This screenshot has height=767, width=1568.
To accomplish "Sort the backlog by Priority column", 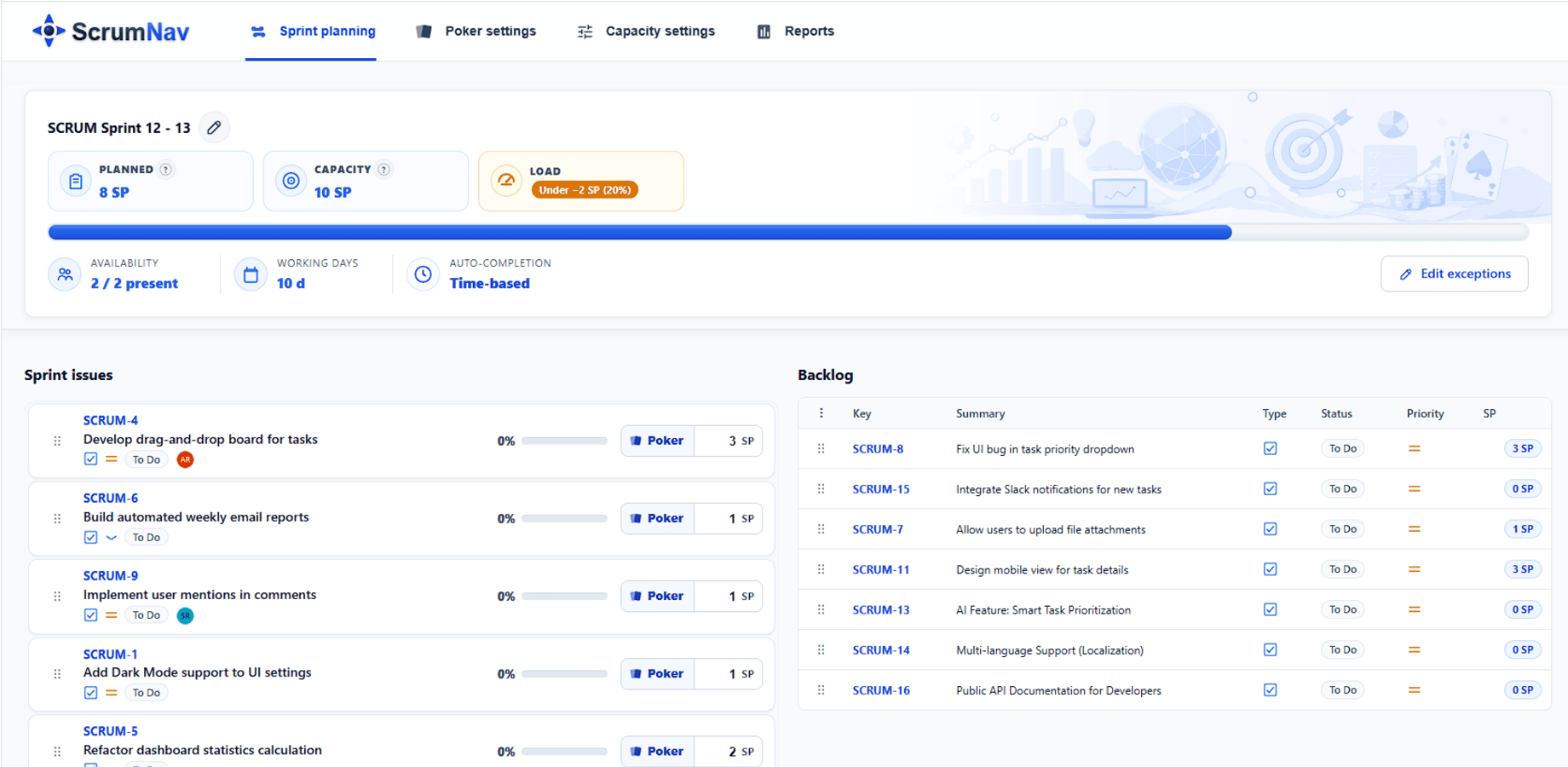I will [1425, 413].
